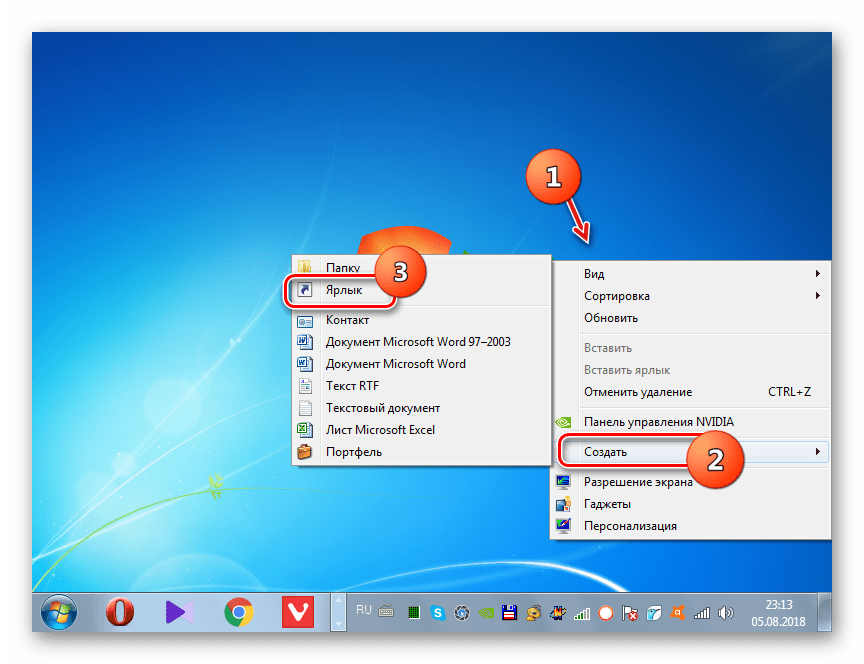
Task: Click the NVIDIA icon in the context menu
Action: tap(563, 422)
